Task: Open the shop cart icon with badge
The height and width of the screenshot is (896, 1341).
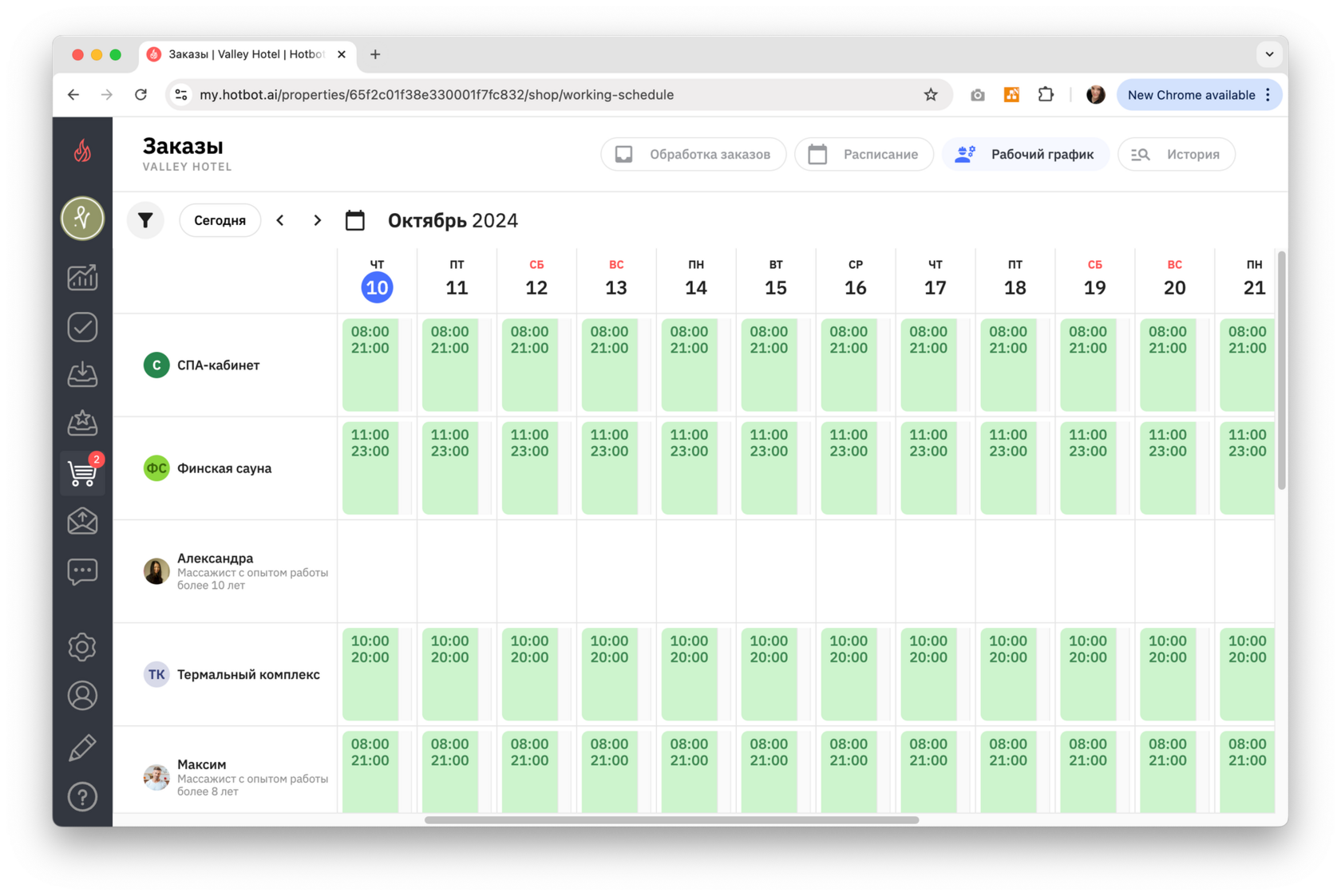Action: pyautogui.click(x=82, y=472)
